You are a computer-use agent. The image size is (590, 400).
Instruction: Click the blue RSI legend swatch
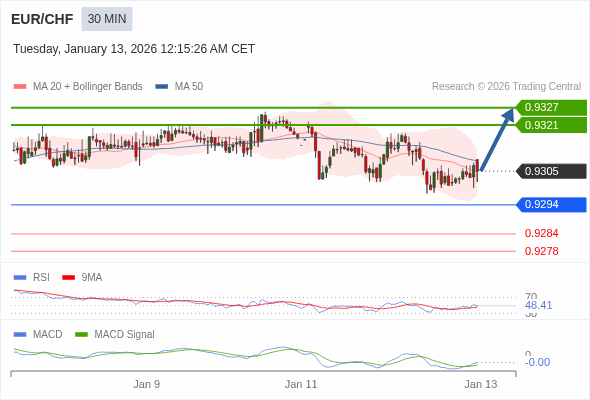point(20,278)
